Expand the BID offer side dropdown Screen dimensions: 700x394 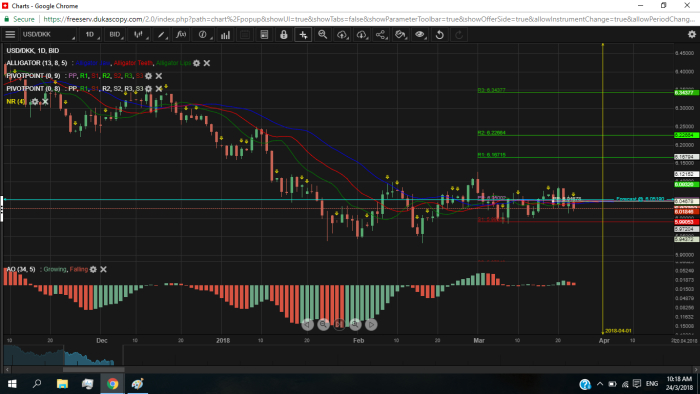[x=116, y=34]
